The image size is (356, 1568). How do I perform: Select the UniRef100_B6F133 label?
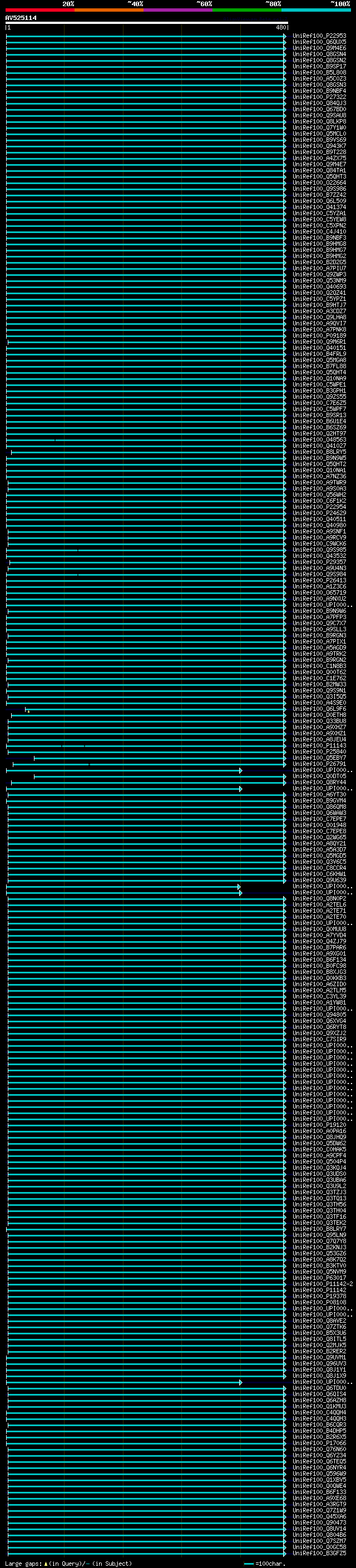319,1492
